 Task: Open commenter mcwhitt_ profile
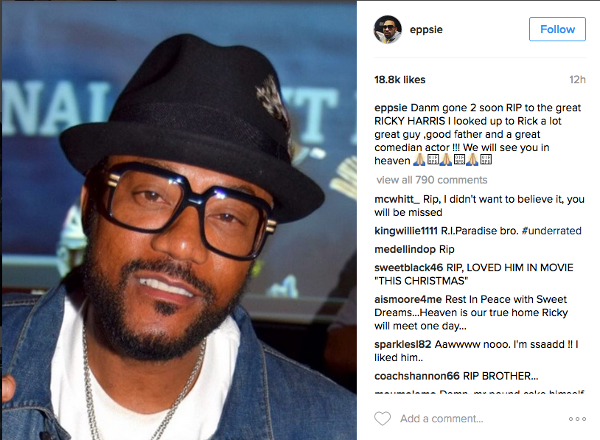(x=397, y=199)
